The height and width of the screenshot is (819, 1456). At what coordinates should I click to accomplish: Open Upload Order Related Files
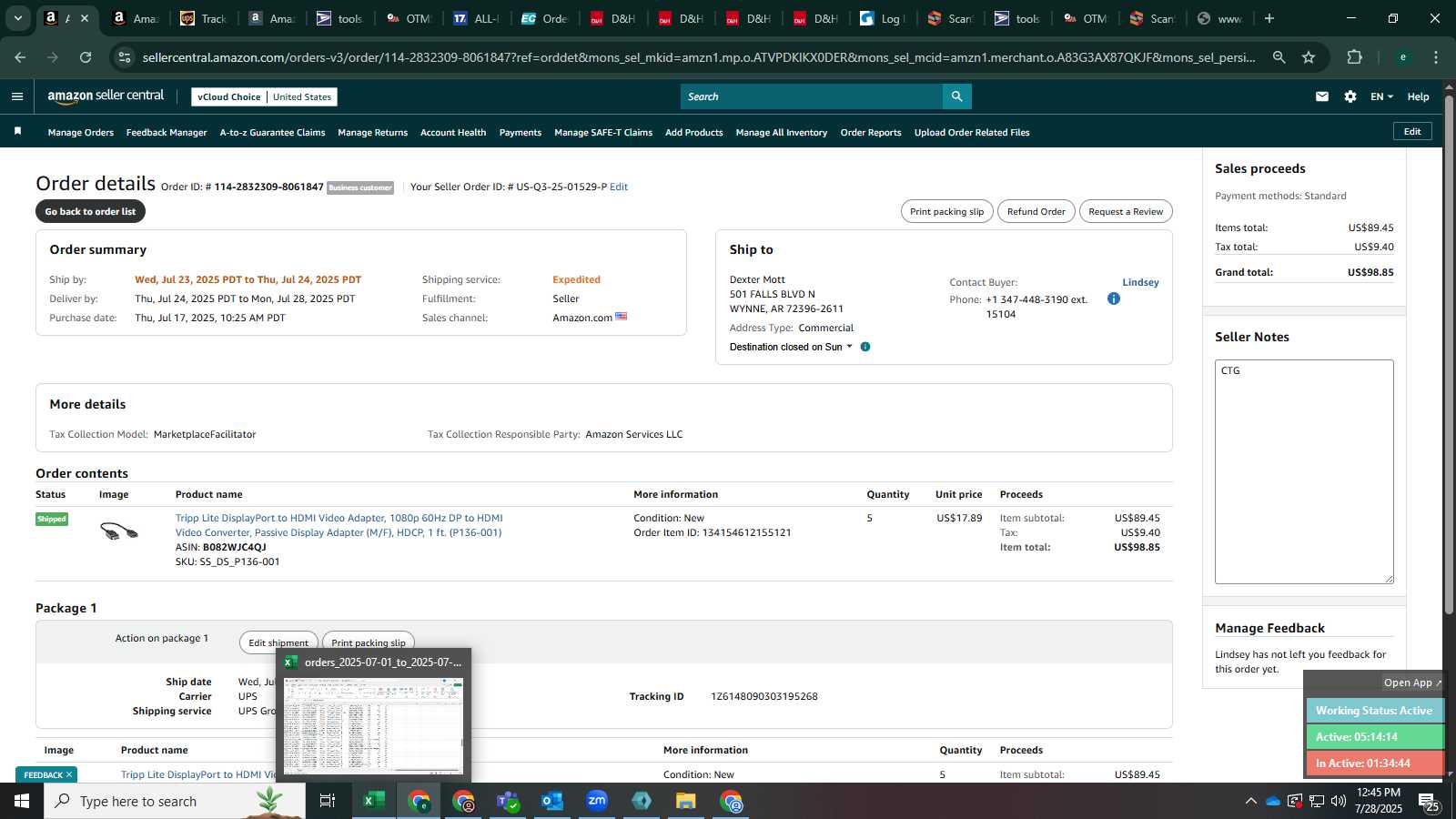tap(972, 133)
